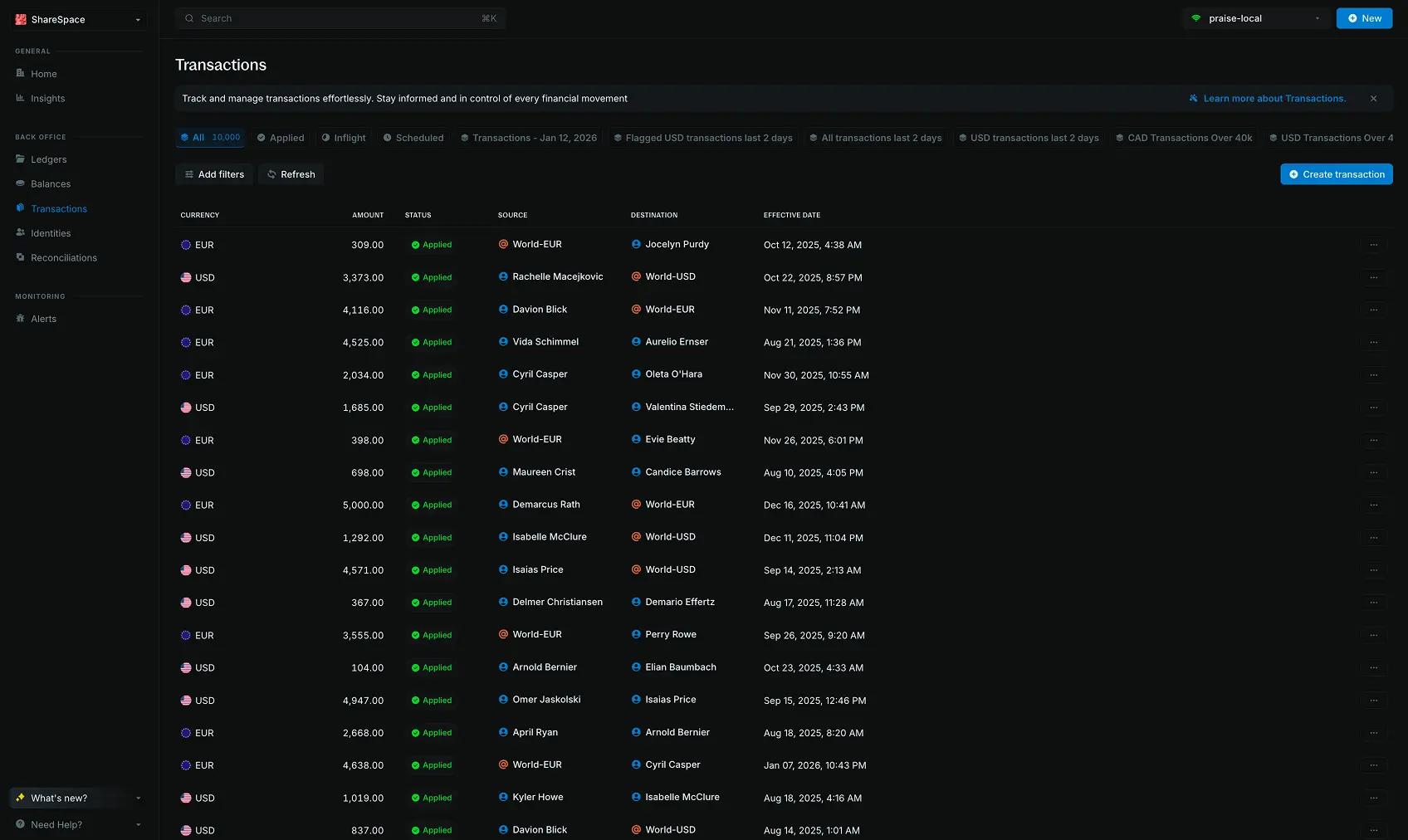Open USD transactions last 2 days view
The width and height of the screenshot is (1408, 840).
click(x=1029, y=138)
